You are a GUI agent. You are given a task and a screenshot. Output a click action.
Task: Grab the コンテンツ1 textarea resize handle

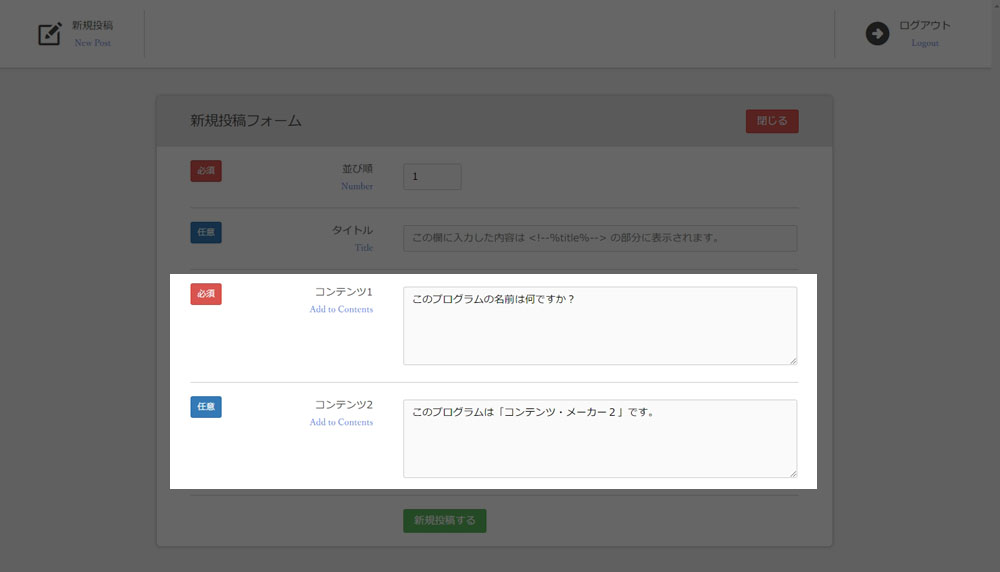point(792,360)
